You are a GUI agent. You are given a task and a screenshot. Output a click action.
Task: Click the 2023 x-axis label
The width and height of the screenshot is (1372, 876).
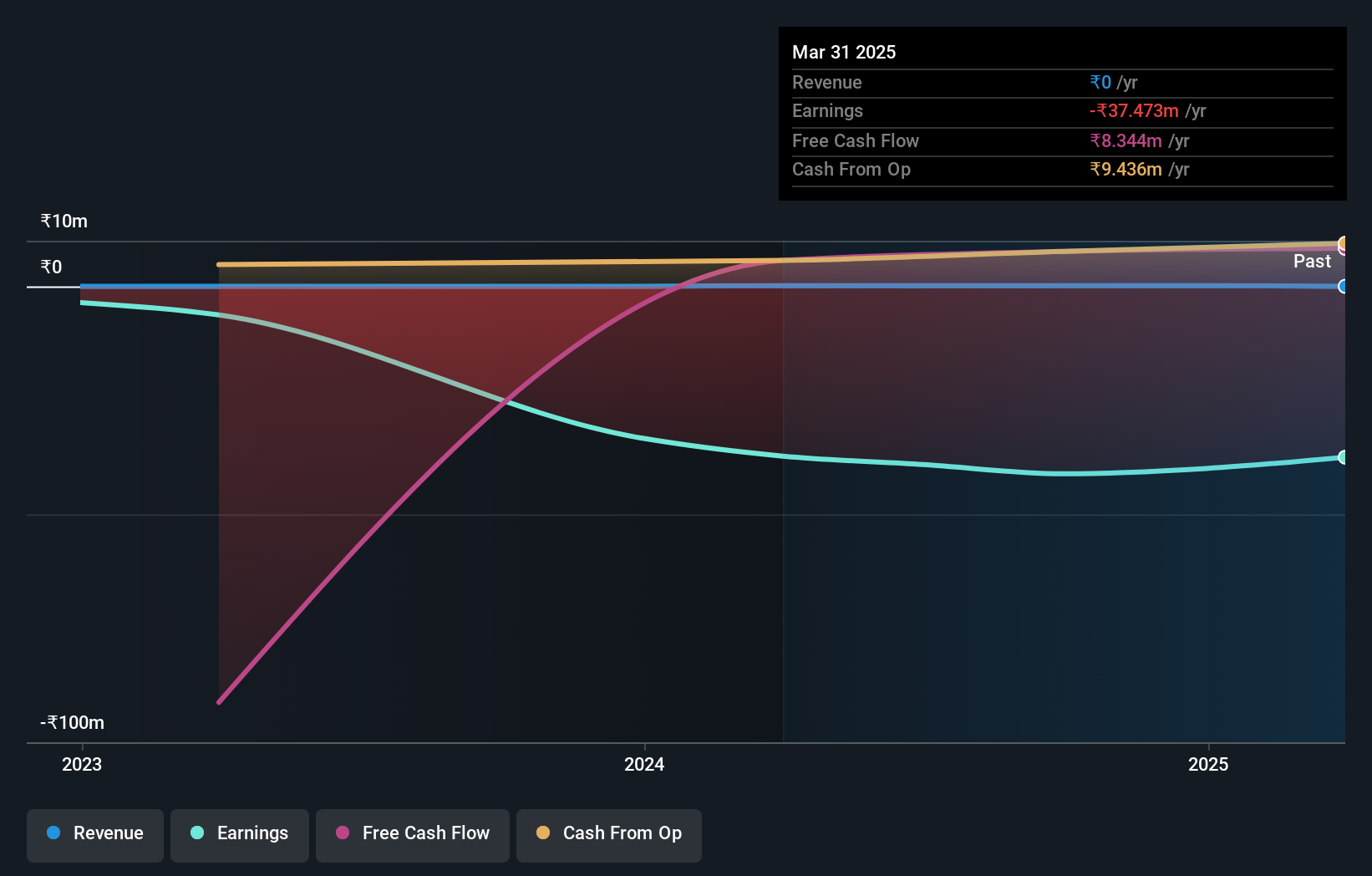(x=82, y=764)
